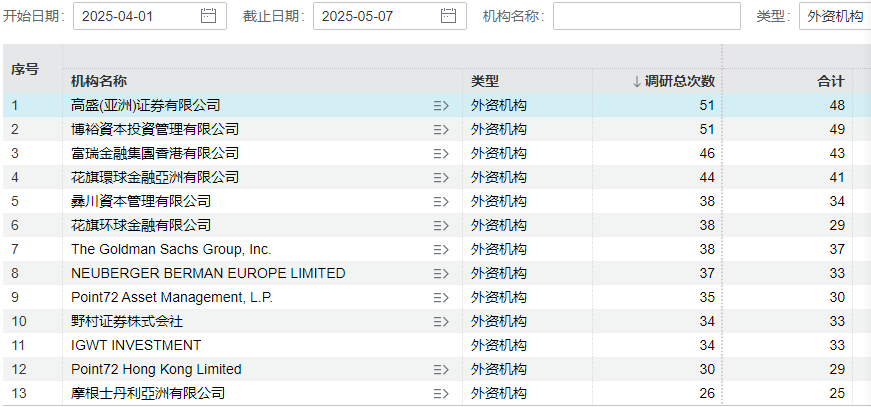Click detail arrow icon for 摩根士丹利亞洲有限公司
This screenshot has height=407, width=871.
[x=441, y=393]
